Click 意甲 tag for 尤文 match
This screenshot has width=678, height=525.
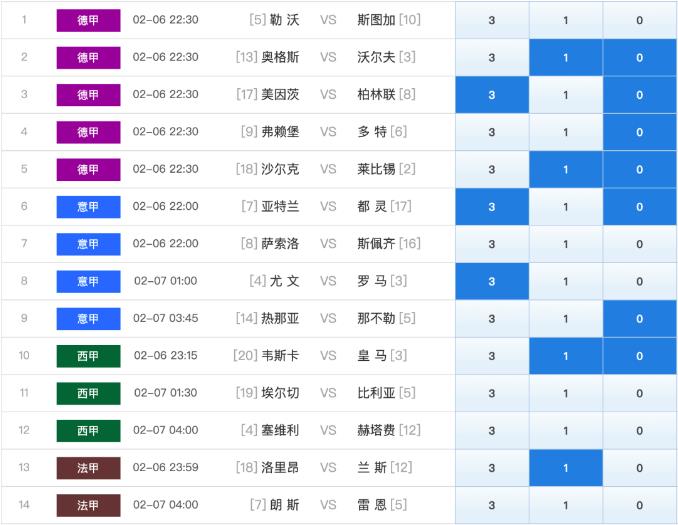[88, 282]
